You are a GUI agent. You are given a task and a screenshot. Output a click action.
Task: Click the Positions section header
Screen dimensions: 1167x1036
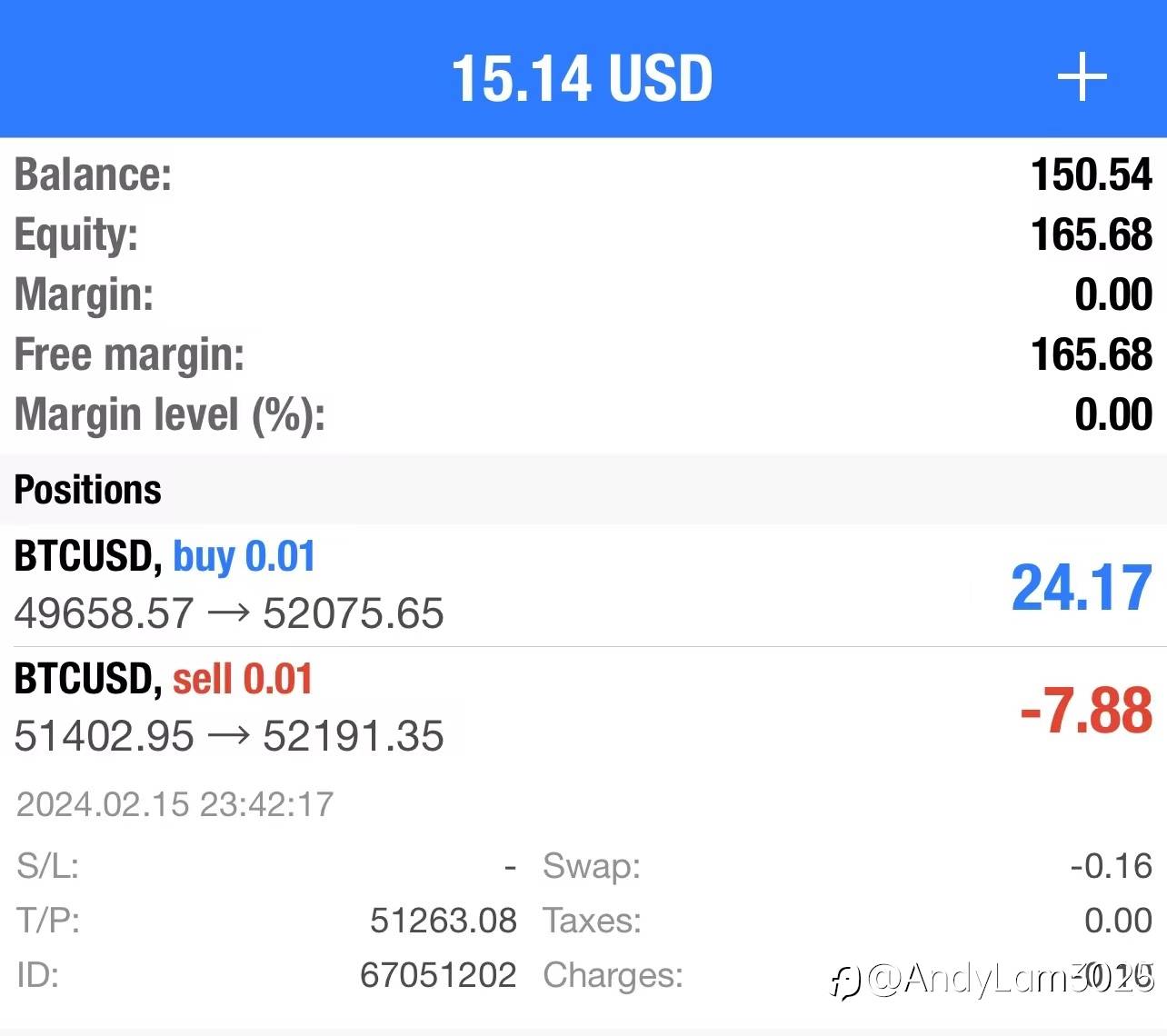(x=87, y=490)
